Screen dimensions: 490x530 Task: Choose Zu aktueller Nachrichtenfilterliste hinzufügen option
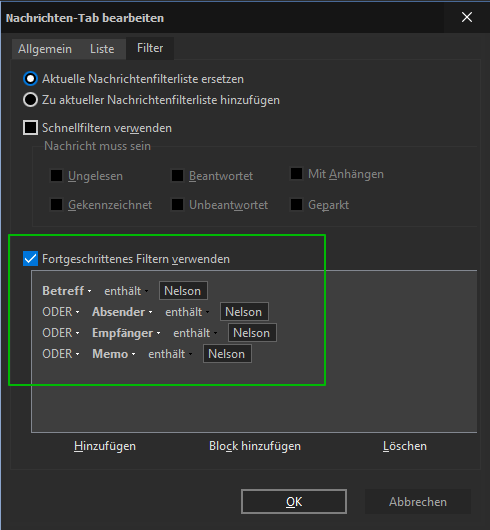click(x=30, y=100)
